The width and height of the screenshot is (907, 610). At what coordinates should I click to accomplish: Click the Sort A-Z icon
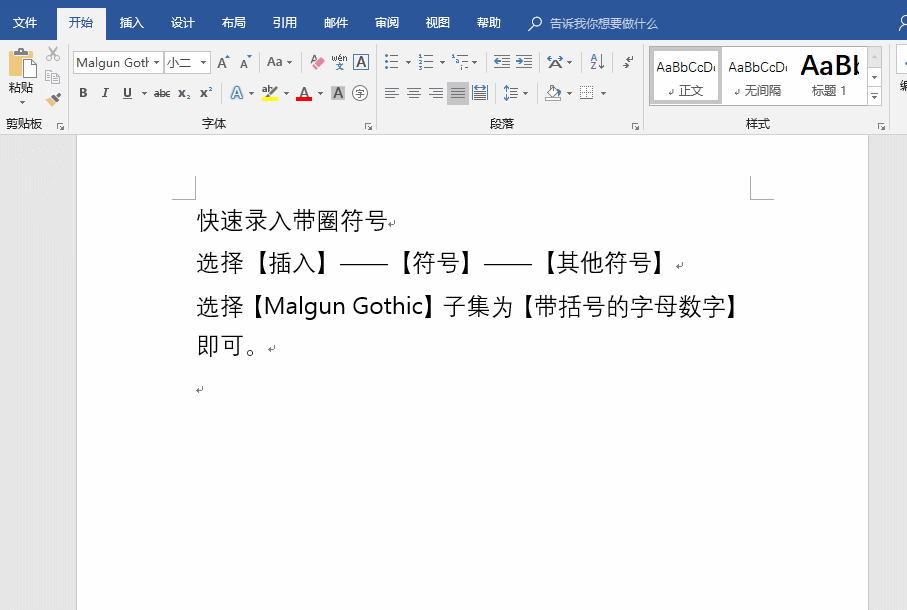(x=596, y=62)
